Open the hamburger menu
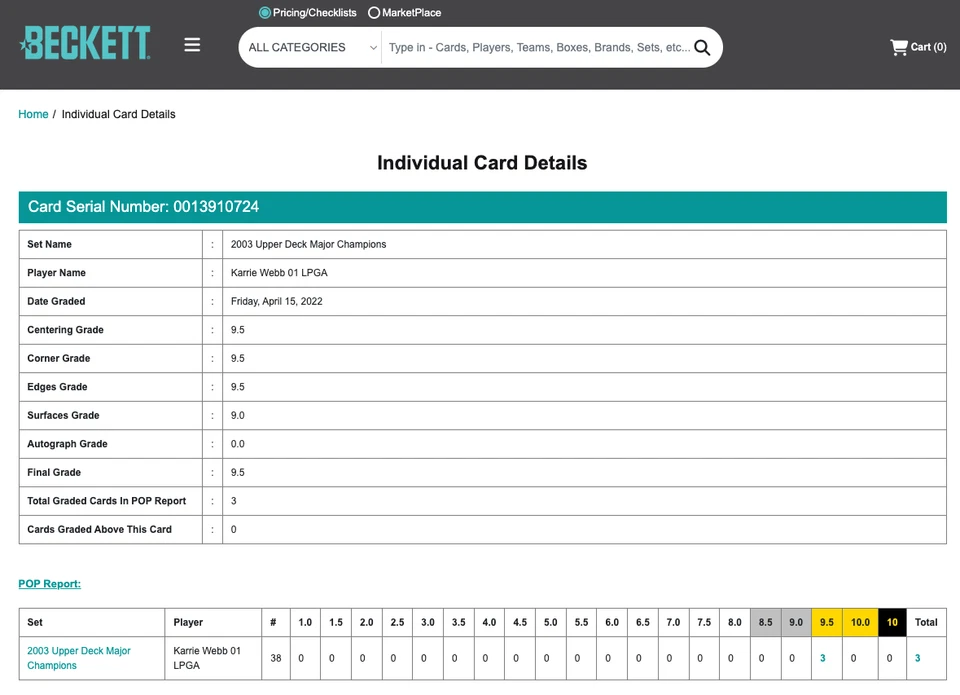The width and height of the screenshot is (960, 695). [x=192, y=45]
